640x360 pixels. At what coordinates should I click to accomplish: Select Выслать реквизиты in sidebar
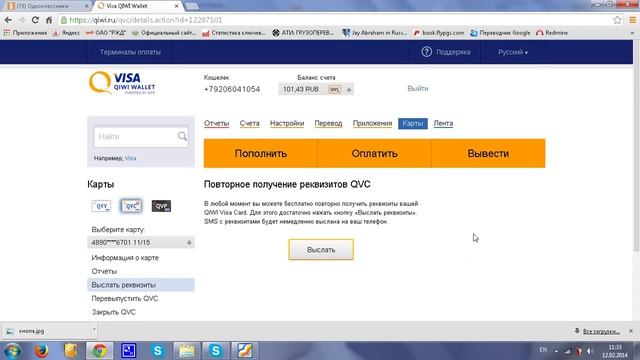[141, 285]
